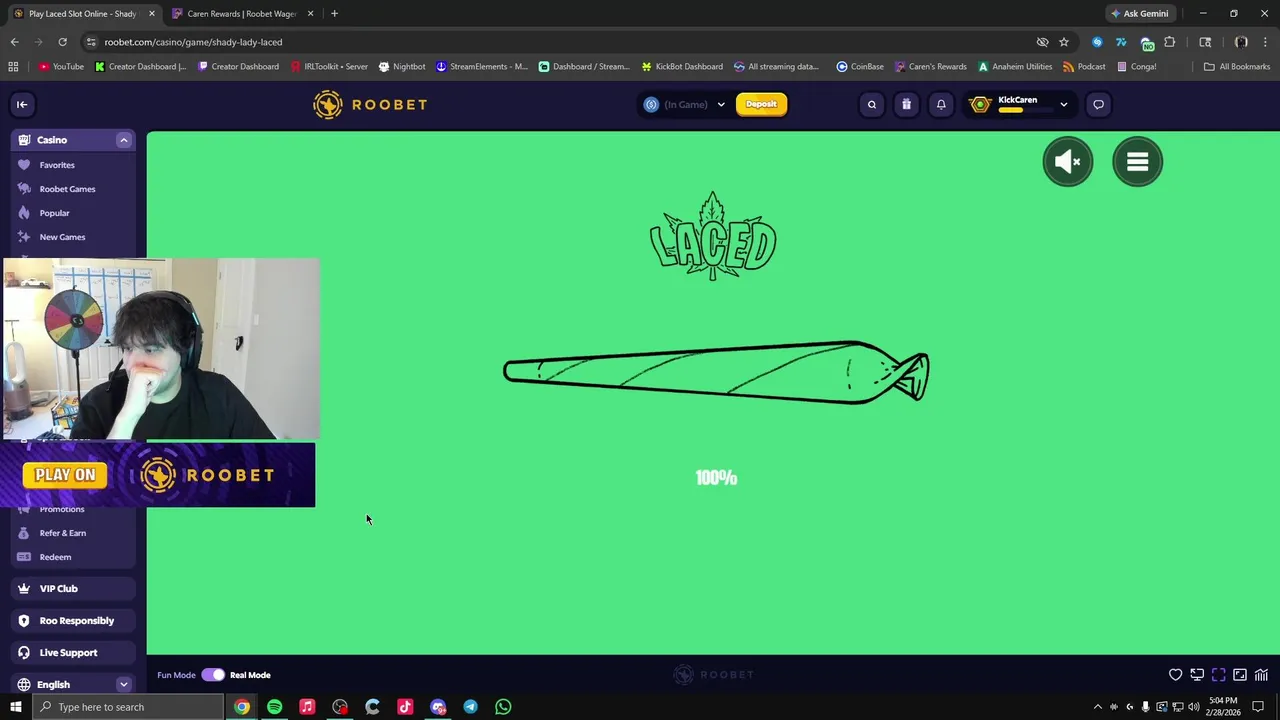Click the browser address bar URL
The image size is (1280, 720).
point(193,42)
